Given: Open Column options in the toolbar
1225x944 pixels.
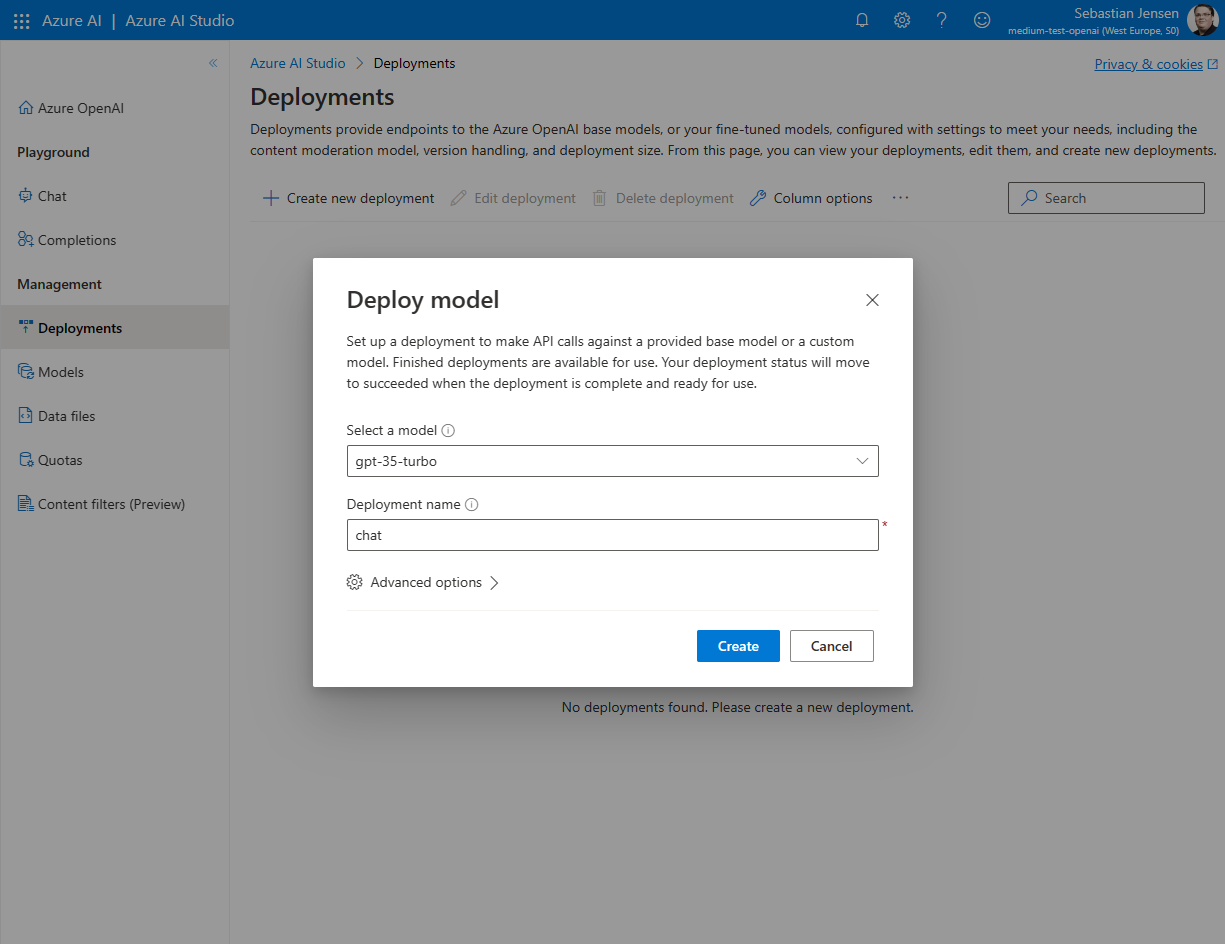Looking at the screenshot, I should pyautogui.click(x=811, y=198).
